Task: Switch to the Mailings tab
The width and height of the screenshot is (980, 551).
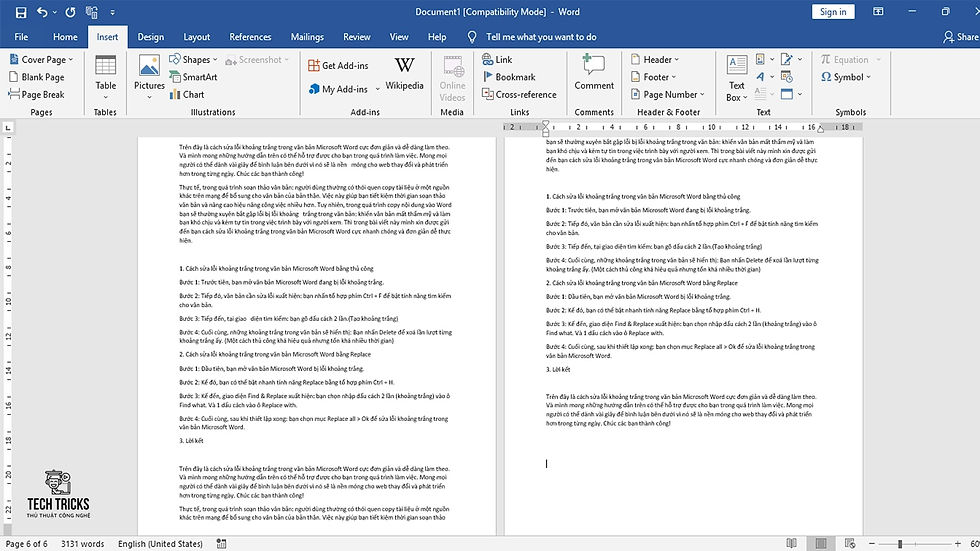Action: [307, 37]
